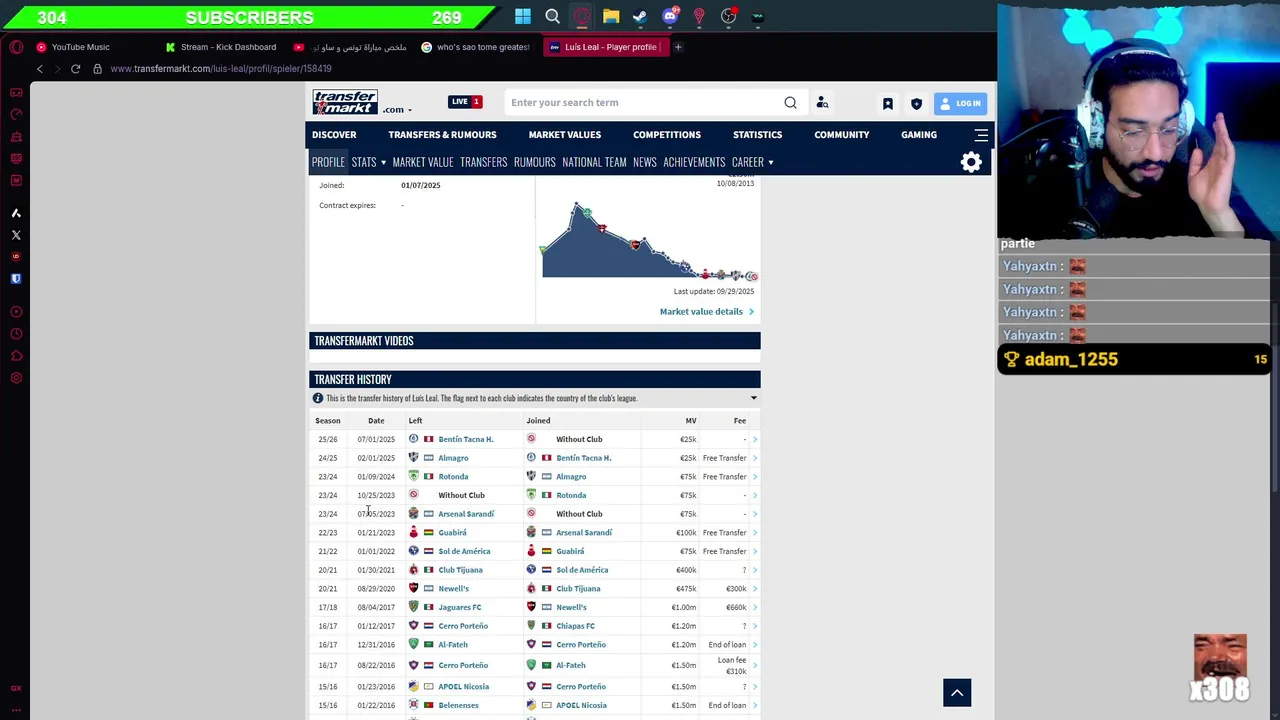The height and width of the screenshot is (720, 1280).
Task: Open History clock icon in sidebar
Action: (x=16, y=334)
